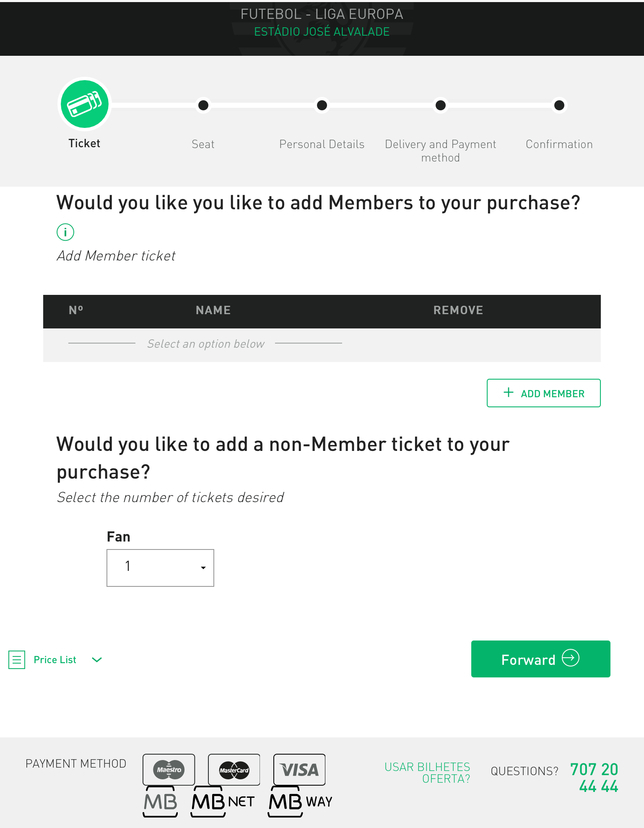Screen dimensions: 644x828
Task: Click the MB WAY payment logo
Action: pyautogui.click(x=300, y=802)
